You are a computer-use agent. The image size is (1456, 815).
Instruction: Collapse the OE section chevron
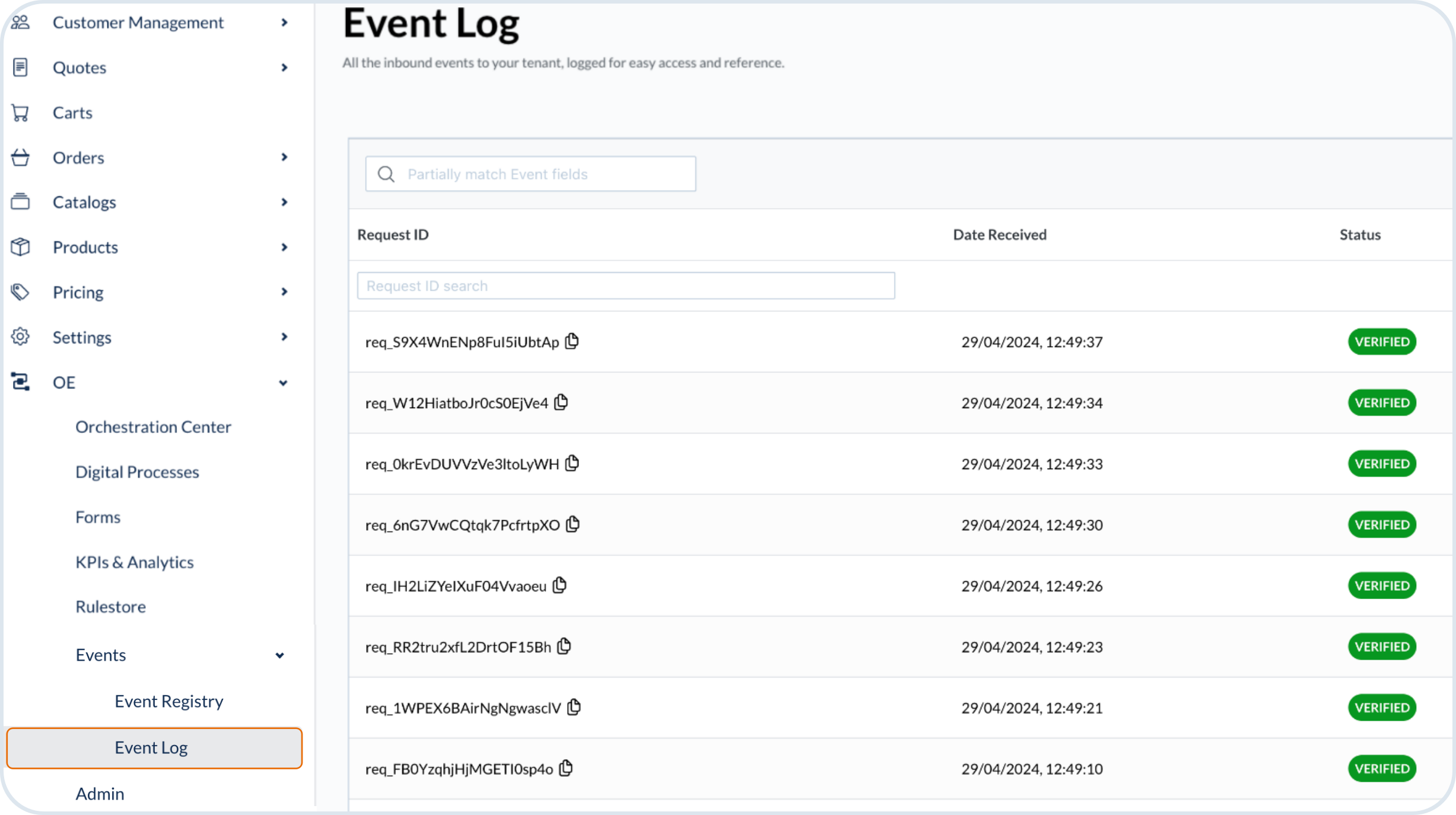pos(283,383)
